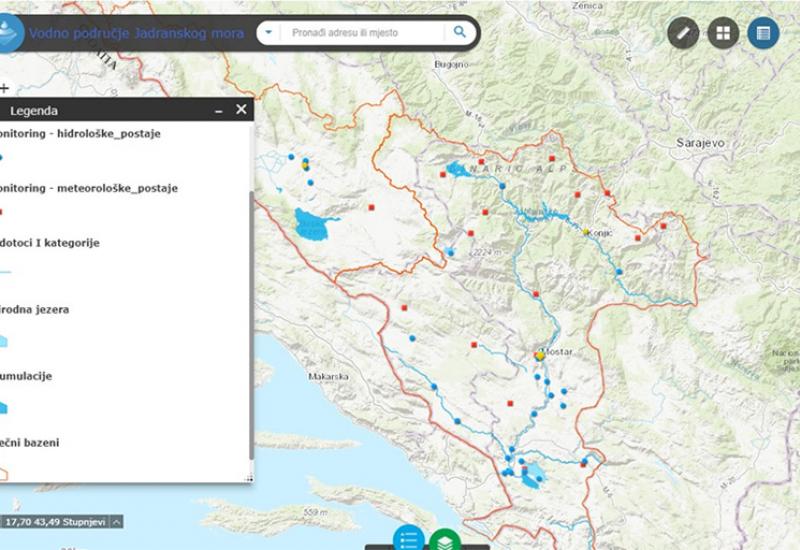Open the legend list widget at bottom
The height and width of the screenshot is (550, 800).
click(x=409, y=538)
